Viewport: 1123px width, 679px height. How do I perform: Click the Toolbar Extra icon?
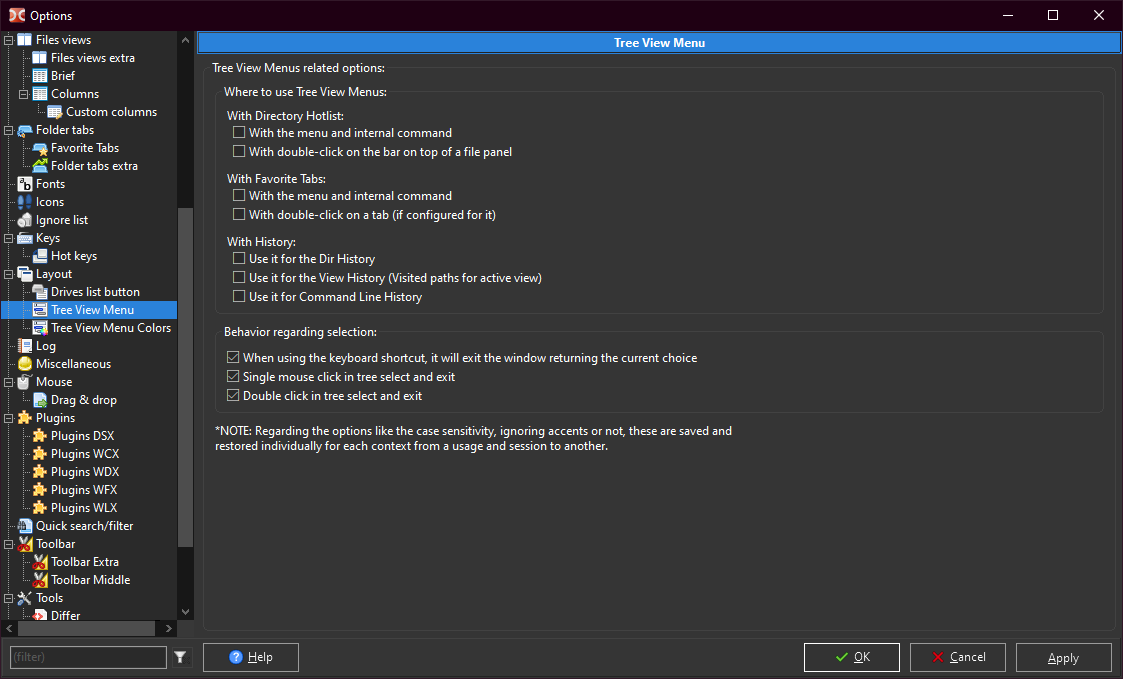(x=40, y=562)
